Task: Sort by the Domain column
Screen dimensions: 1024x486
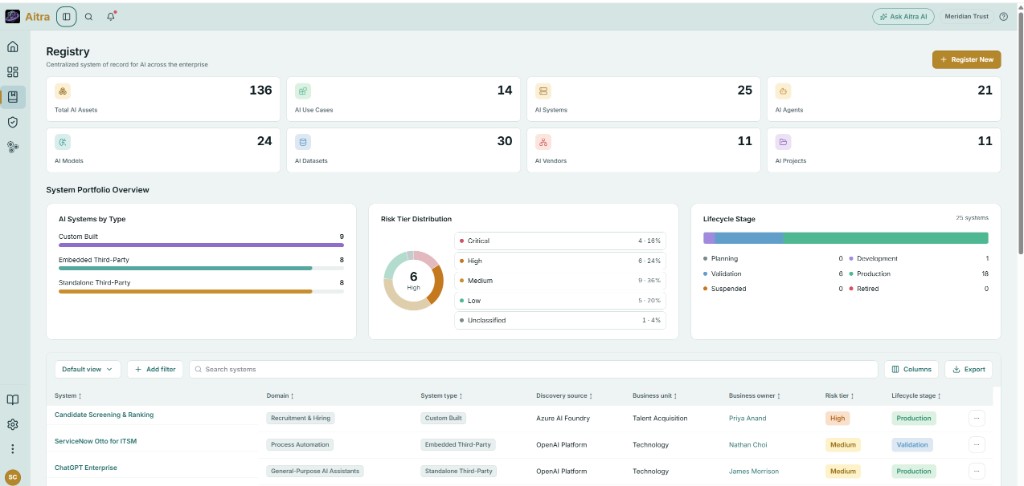Action: (x=280, y=396)
